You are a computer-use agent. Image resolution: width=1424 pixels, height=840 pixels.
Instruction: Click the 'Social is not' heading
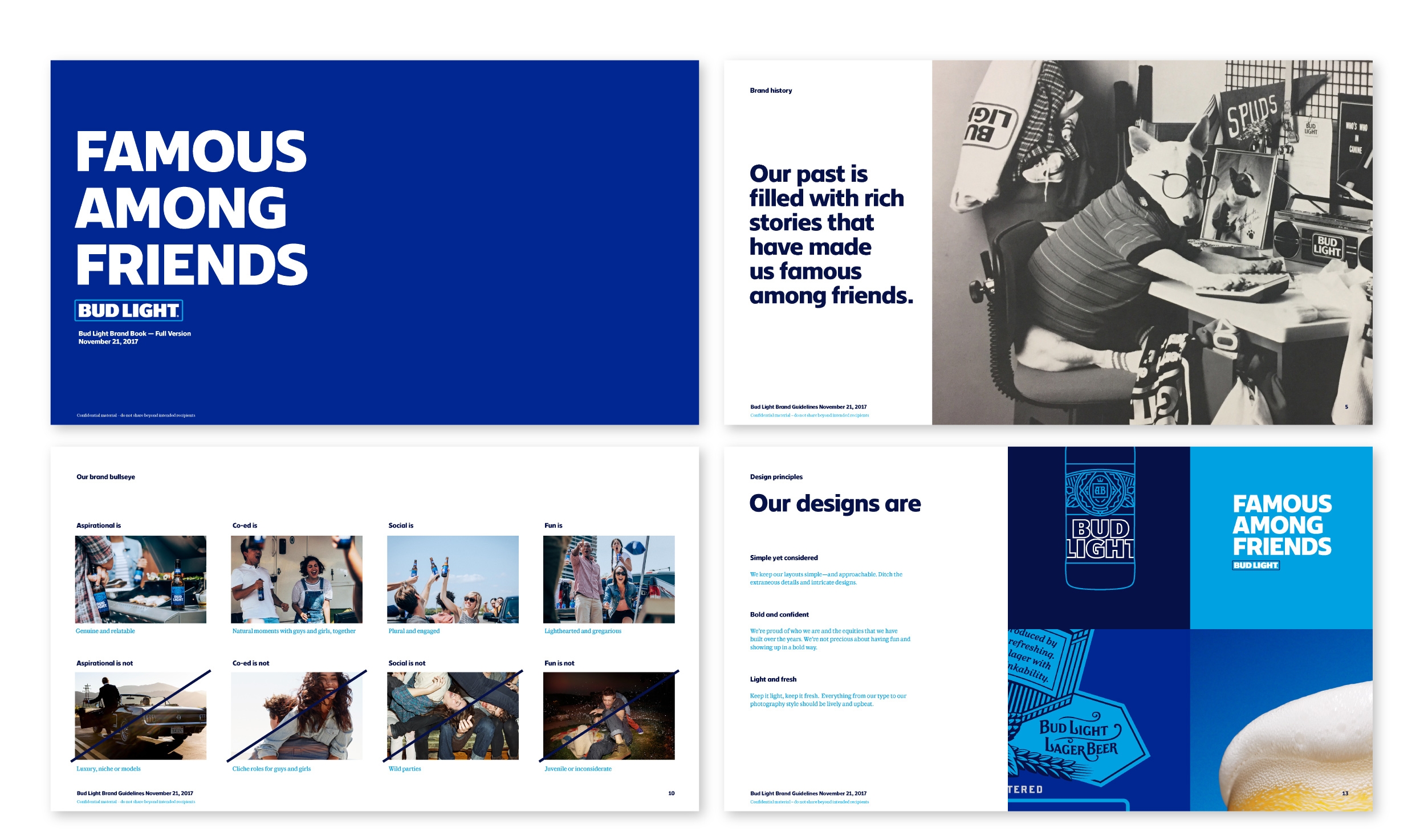(406, 663)
